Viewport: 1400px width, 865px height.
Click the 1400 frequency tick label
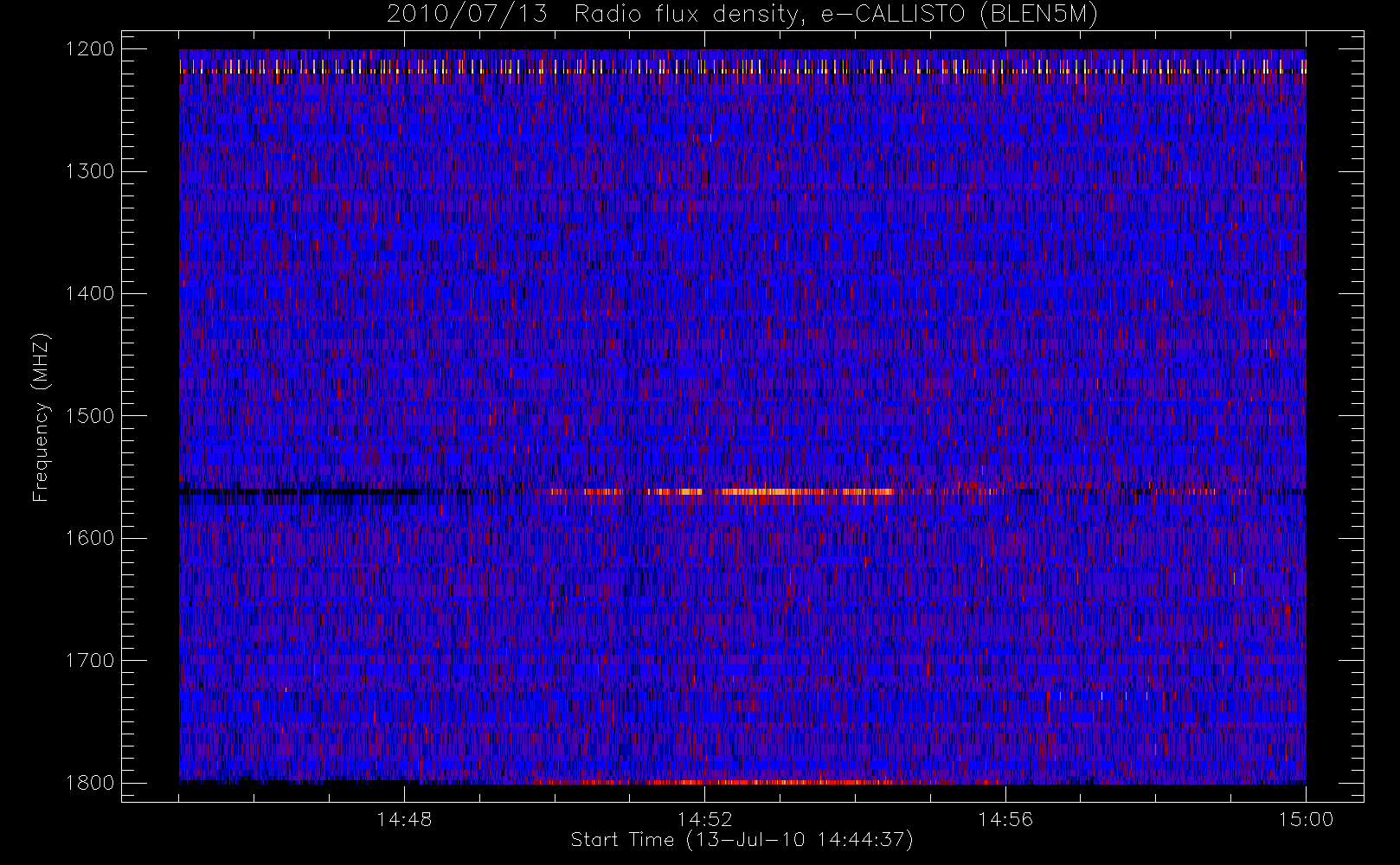coord(90,293)
